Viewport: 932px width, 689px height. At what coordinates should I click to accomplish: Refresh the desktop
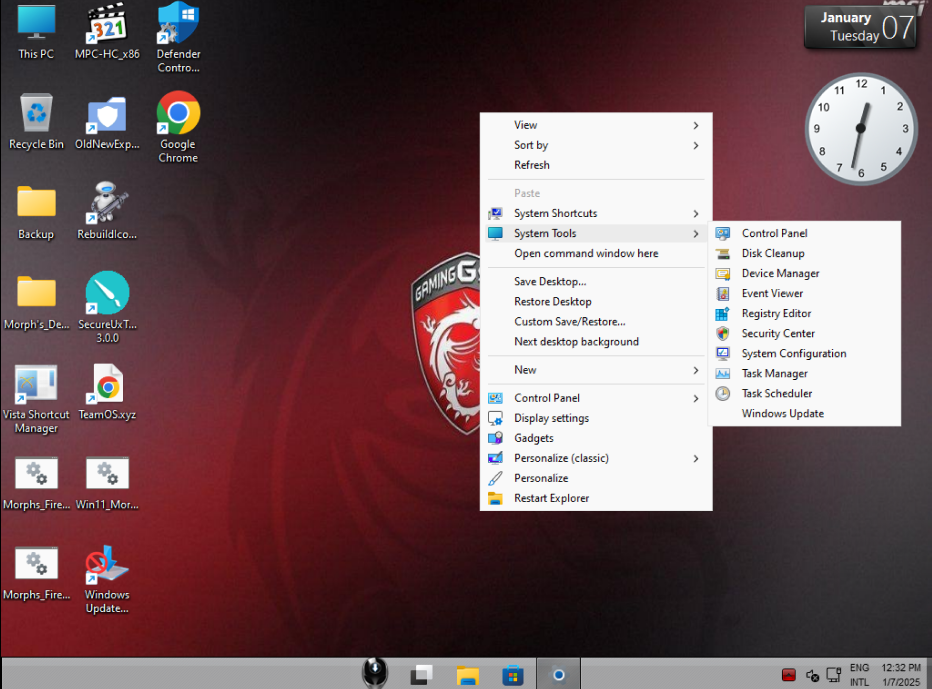click(x=596, y=165)
